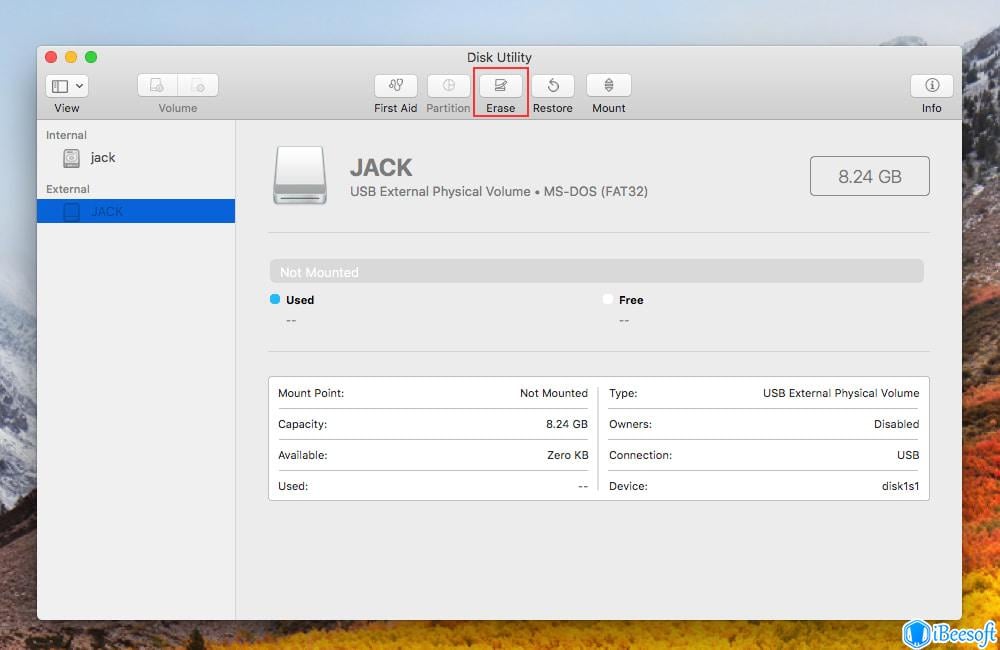Open the Info panel for the drive
Screen dimensions: 1000x650
931,86
